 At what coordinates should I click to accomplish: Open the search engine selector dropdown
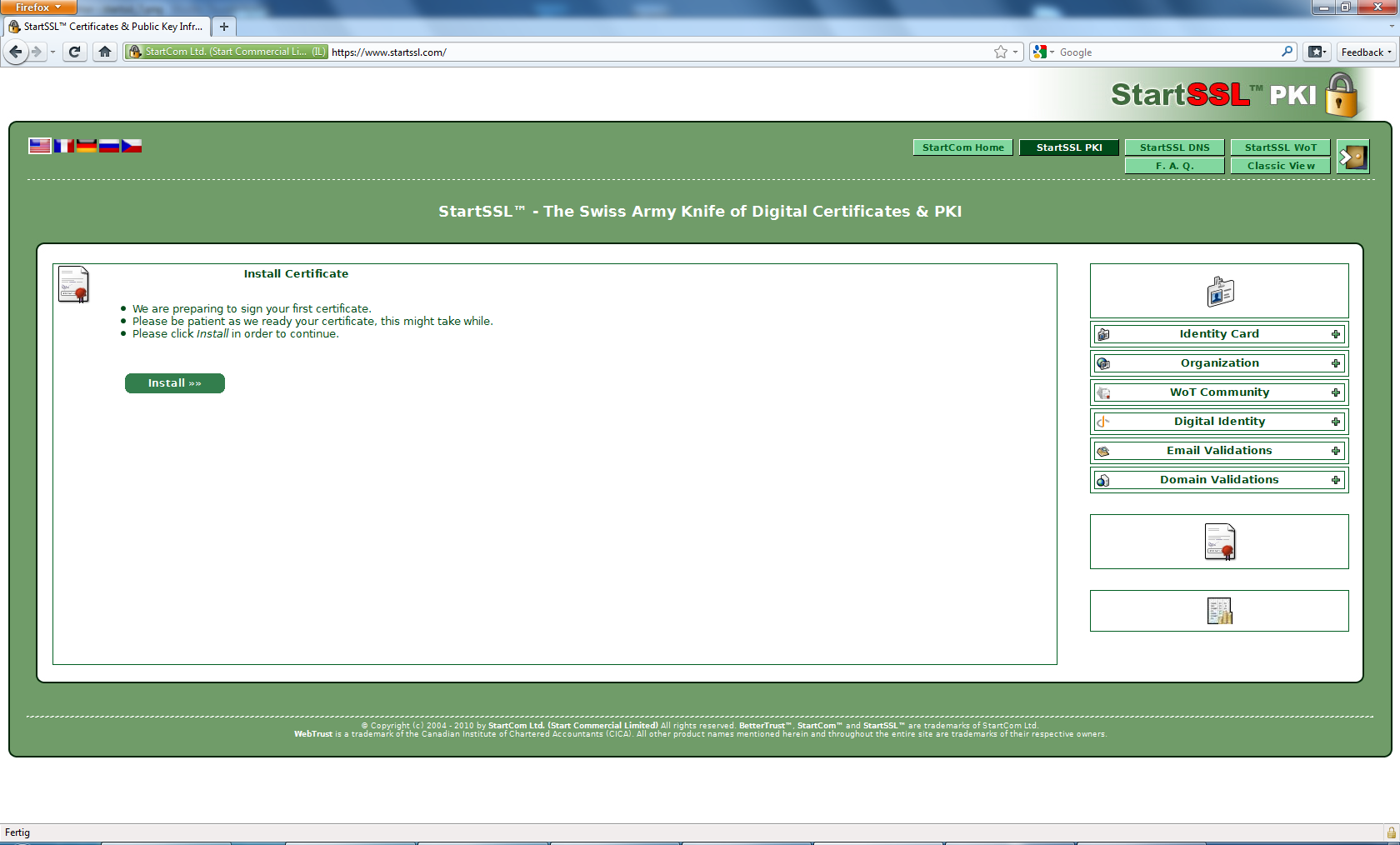tap(1043, 52)
